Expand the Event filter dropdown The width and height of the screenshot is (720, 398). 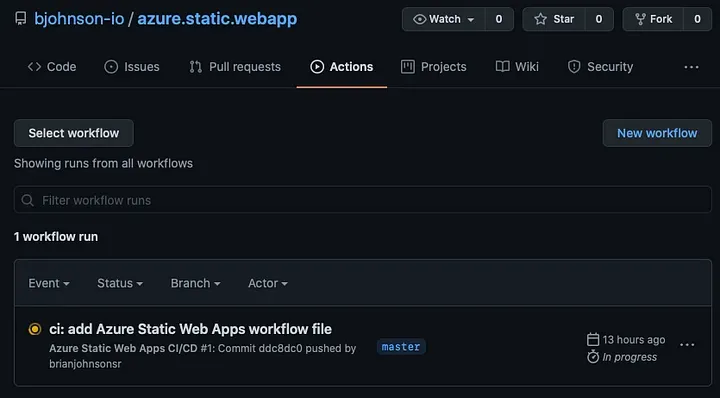click(49, 283)
